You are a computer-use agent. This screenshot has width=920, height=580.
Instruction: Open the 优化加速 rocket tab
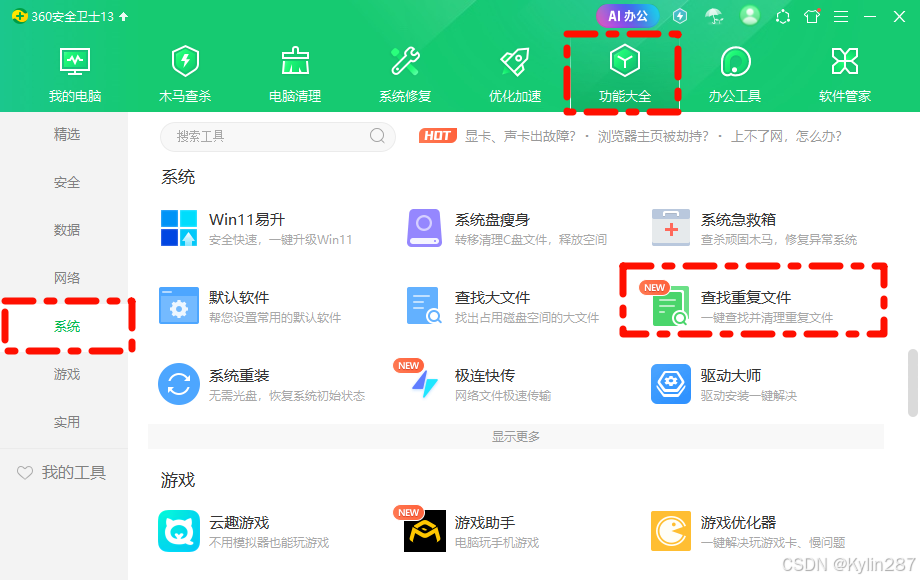pos(515,75)
